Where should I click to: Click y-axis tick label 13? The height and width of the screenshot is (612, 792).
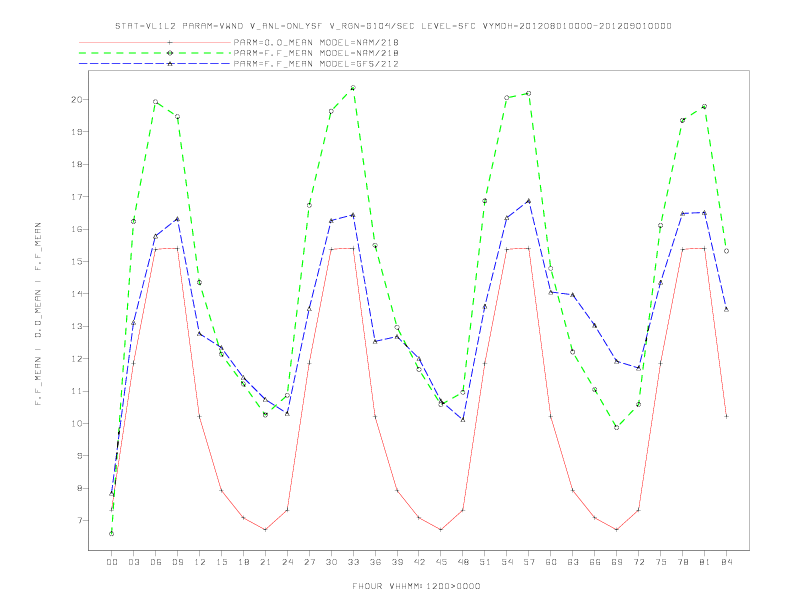pos(76,326)
